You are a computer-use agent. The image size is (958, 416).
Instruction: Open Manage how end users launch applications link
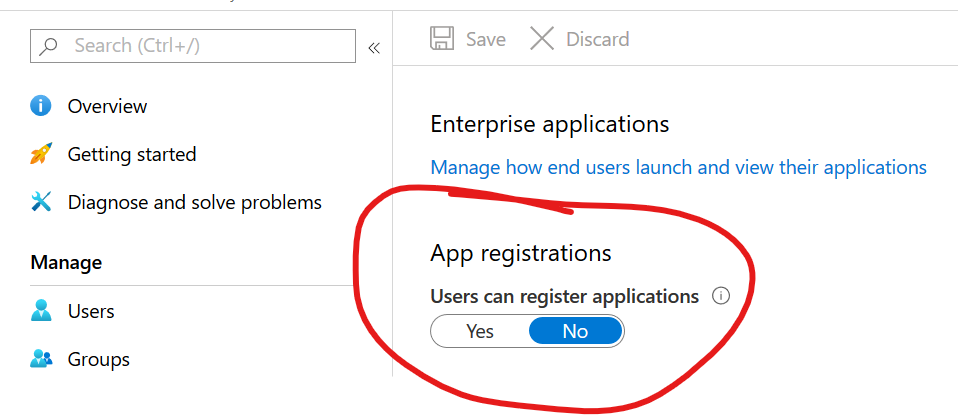coord(678,167)
